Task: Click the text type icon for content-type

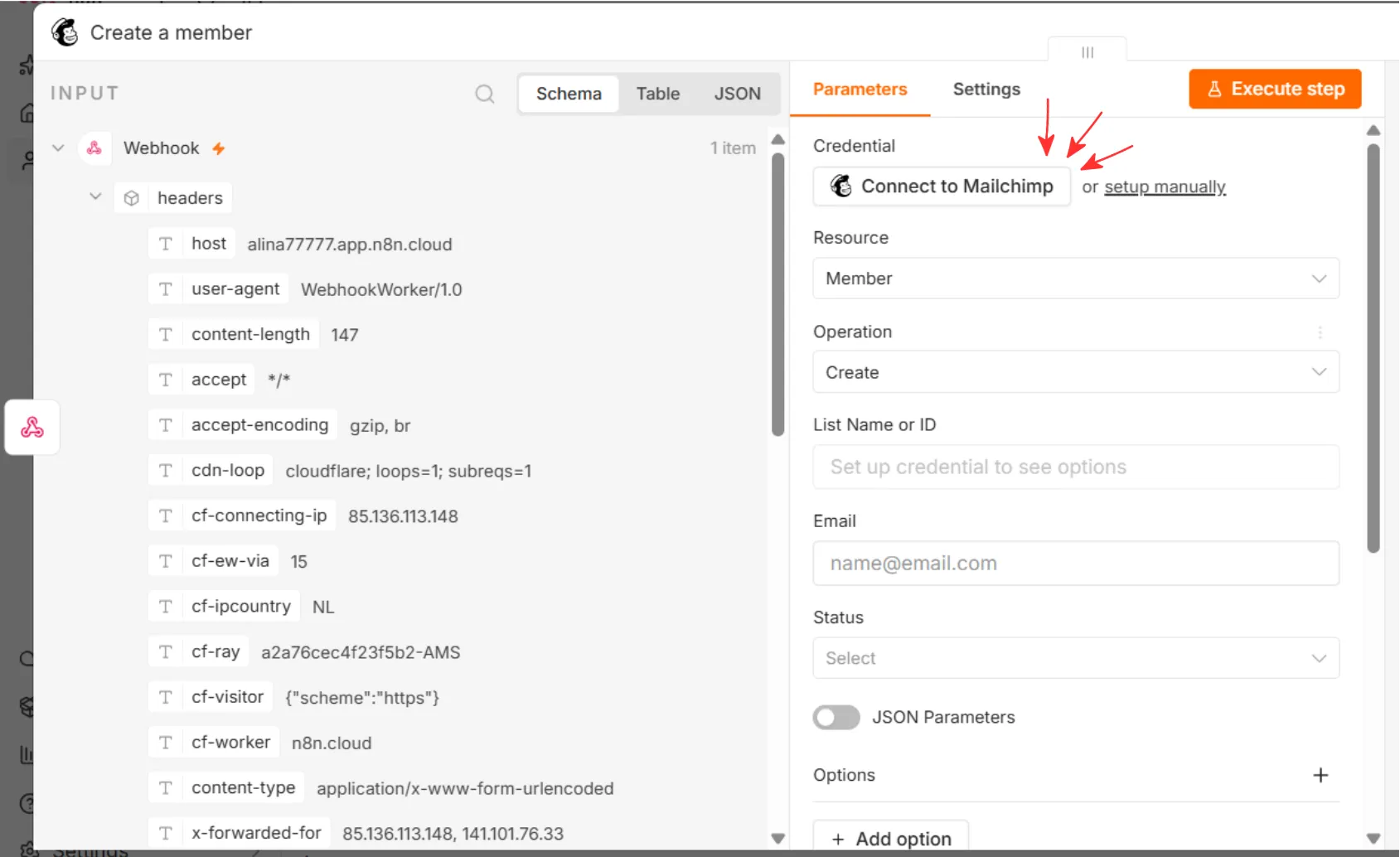Action: tap(166, 787)
